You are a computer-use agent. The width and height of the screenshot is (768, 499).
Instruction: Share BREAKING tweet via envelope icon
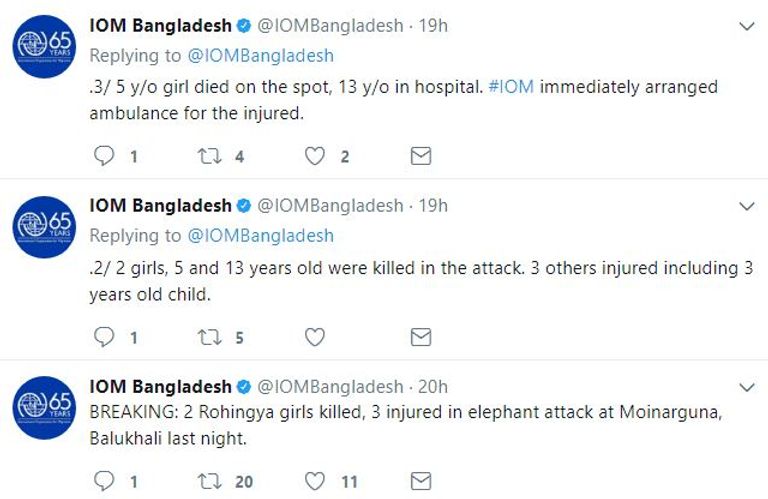(x=421, y=481)
